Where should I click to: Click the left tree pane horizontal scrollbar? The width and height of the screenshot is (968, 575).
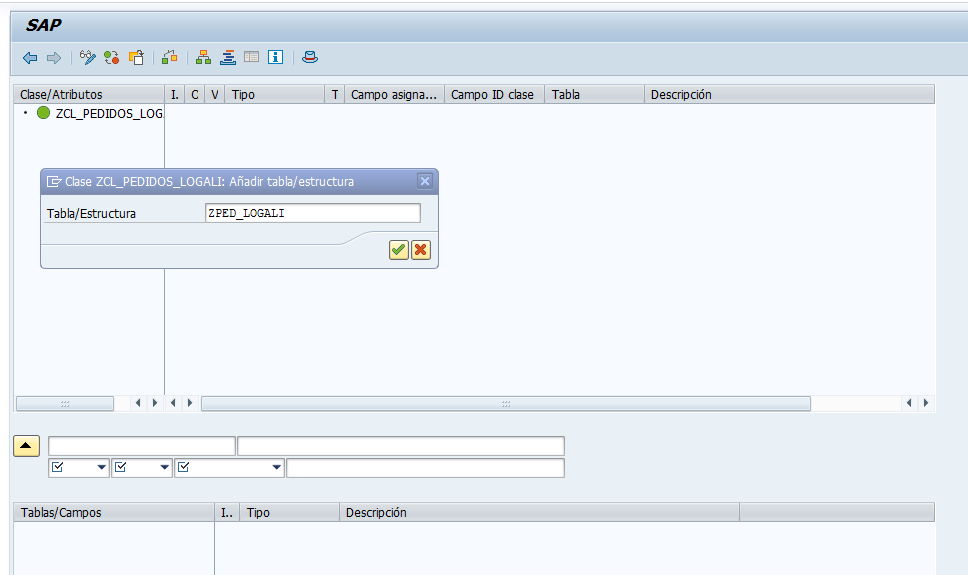pos(65,403)
